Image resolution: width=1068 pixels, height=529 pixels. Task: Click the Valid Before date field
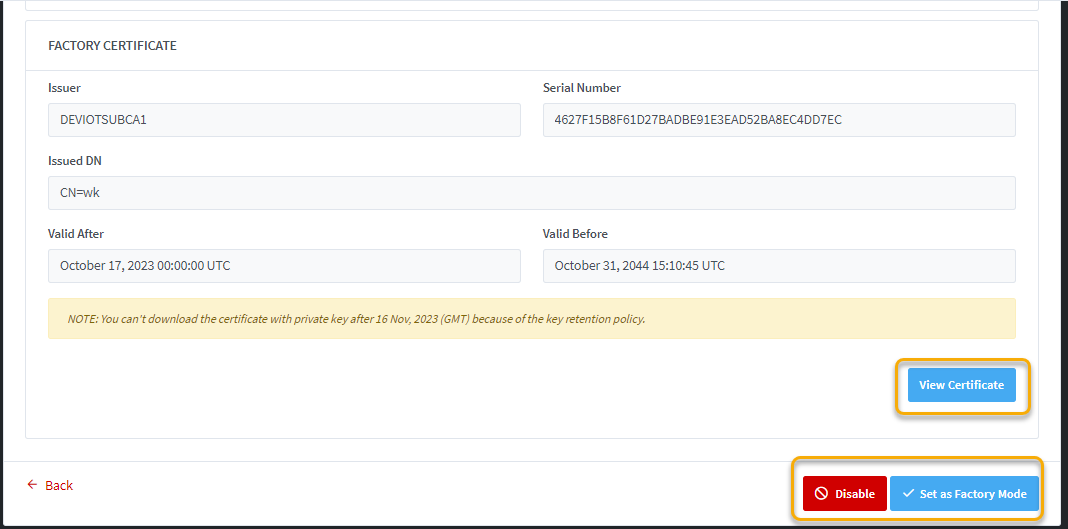pyautogui.click(x=778, y=266)
